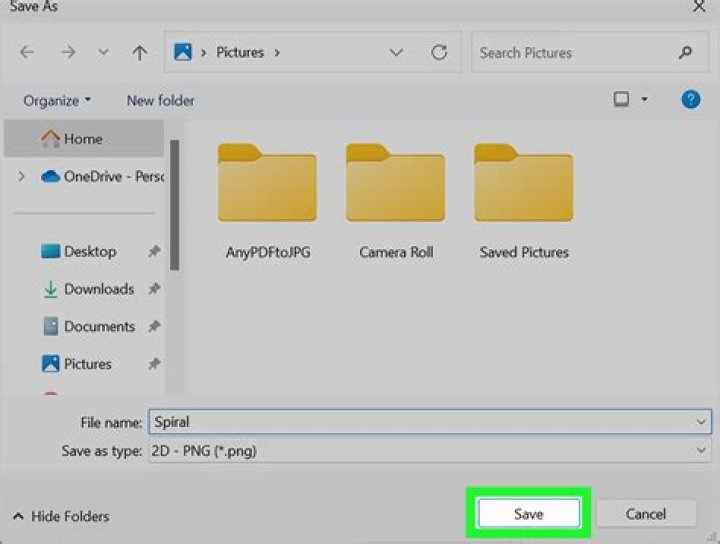Select OneDrive - Personal in sidebar
This screenshot has height=544, width=720.
[x=102, y=176]
